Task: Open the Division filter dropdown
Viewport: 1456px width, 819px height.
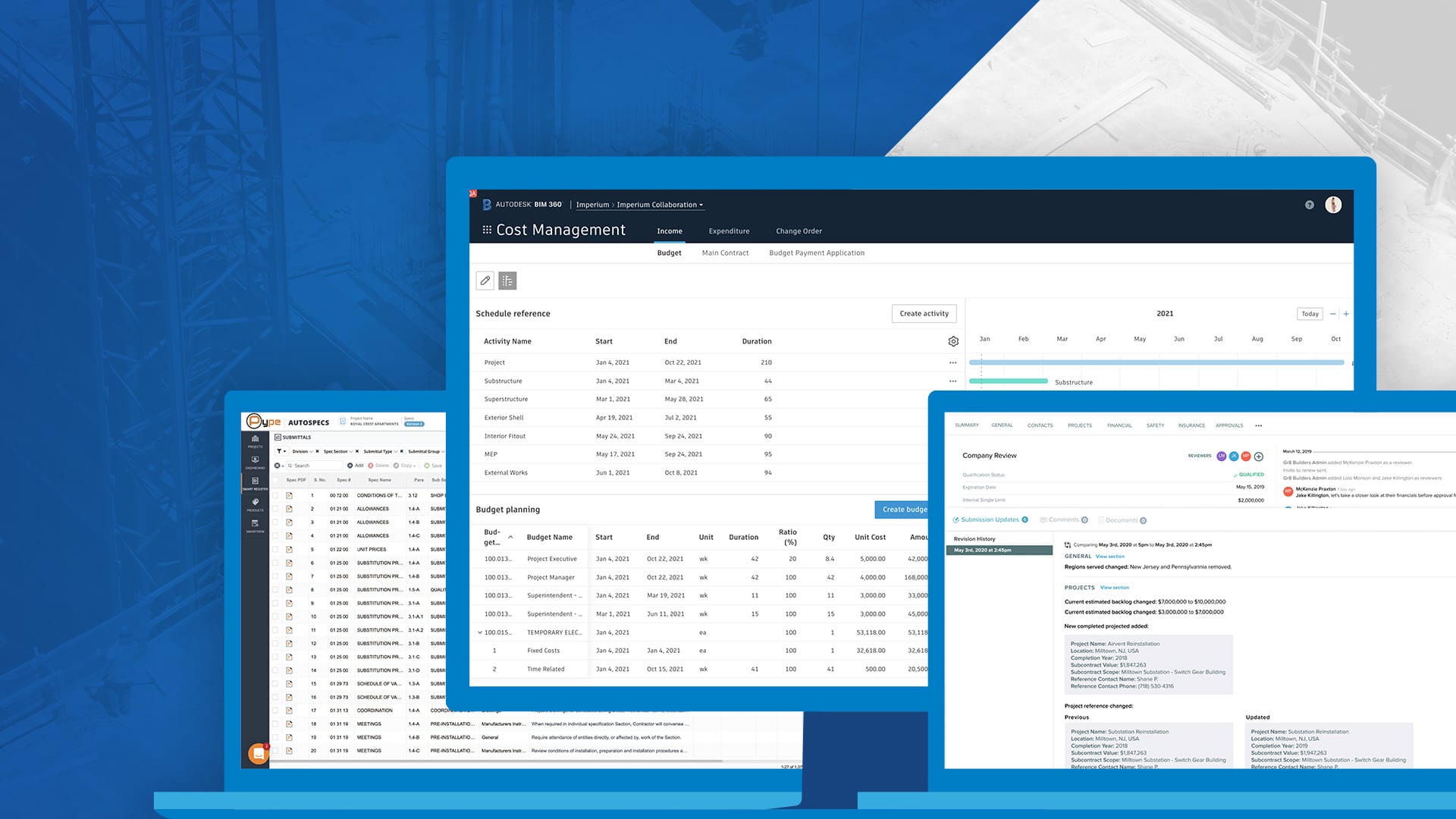Action: (x=302, y=451)
